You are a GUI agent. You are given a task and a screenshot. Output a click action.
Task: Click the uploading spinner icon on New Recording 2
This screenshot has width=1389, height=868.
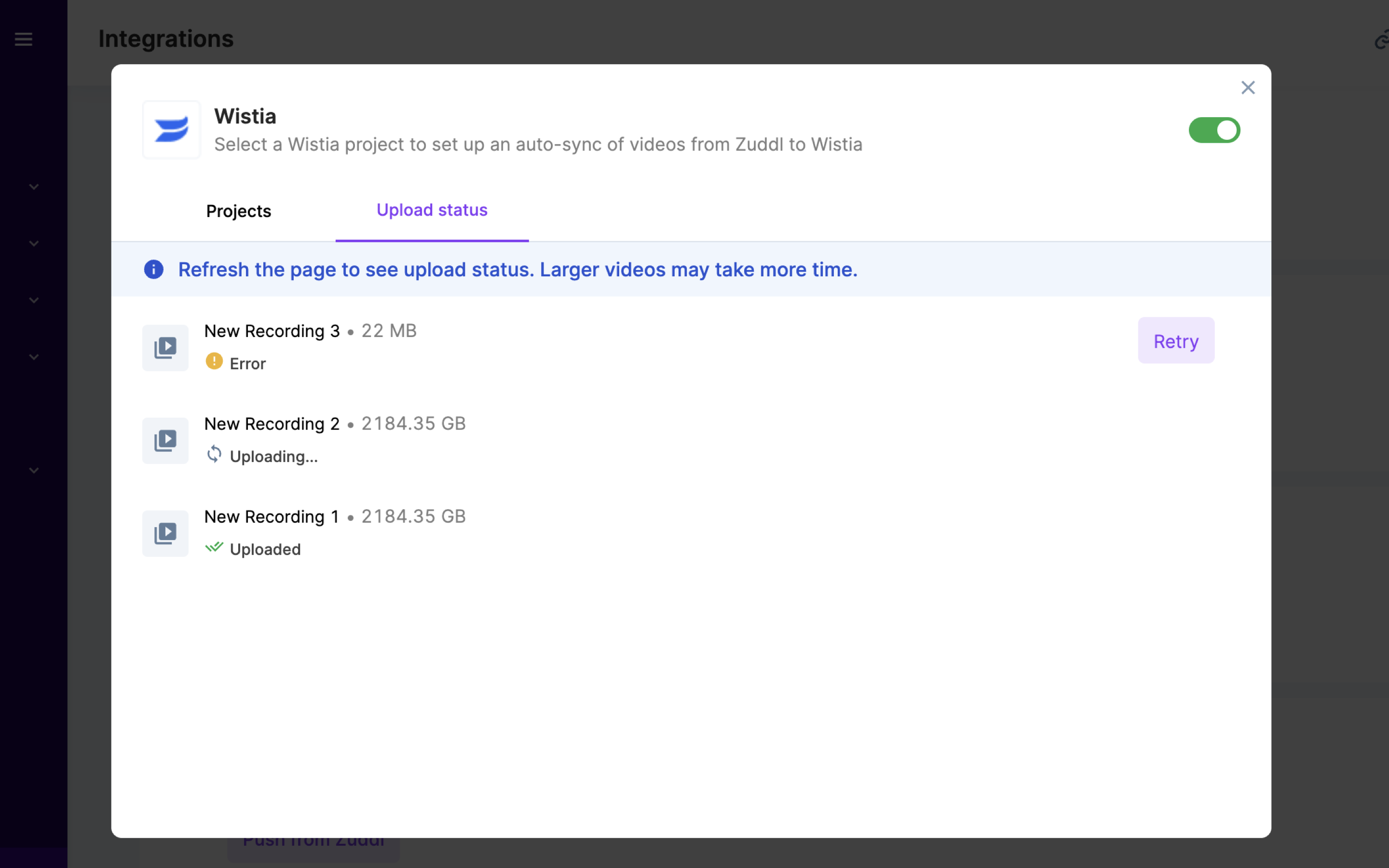(x=215, y=455)
